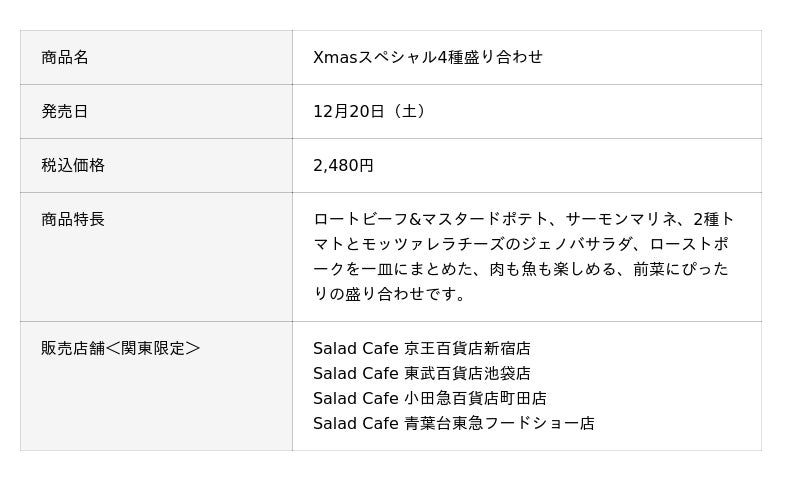Click the モッツァレラチーズ text
The height and width of the screenshot is (481, 800).
pos(440,245)
